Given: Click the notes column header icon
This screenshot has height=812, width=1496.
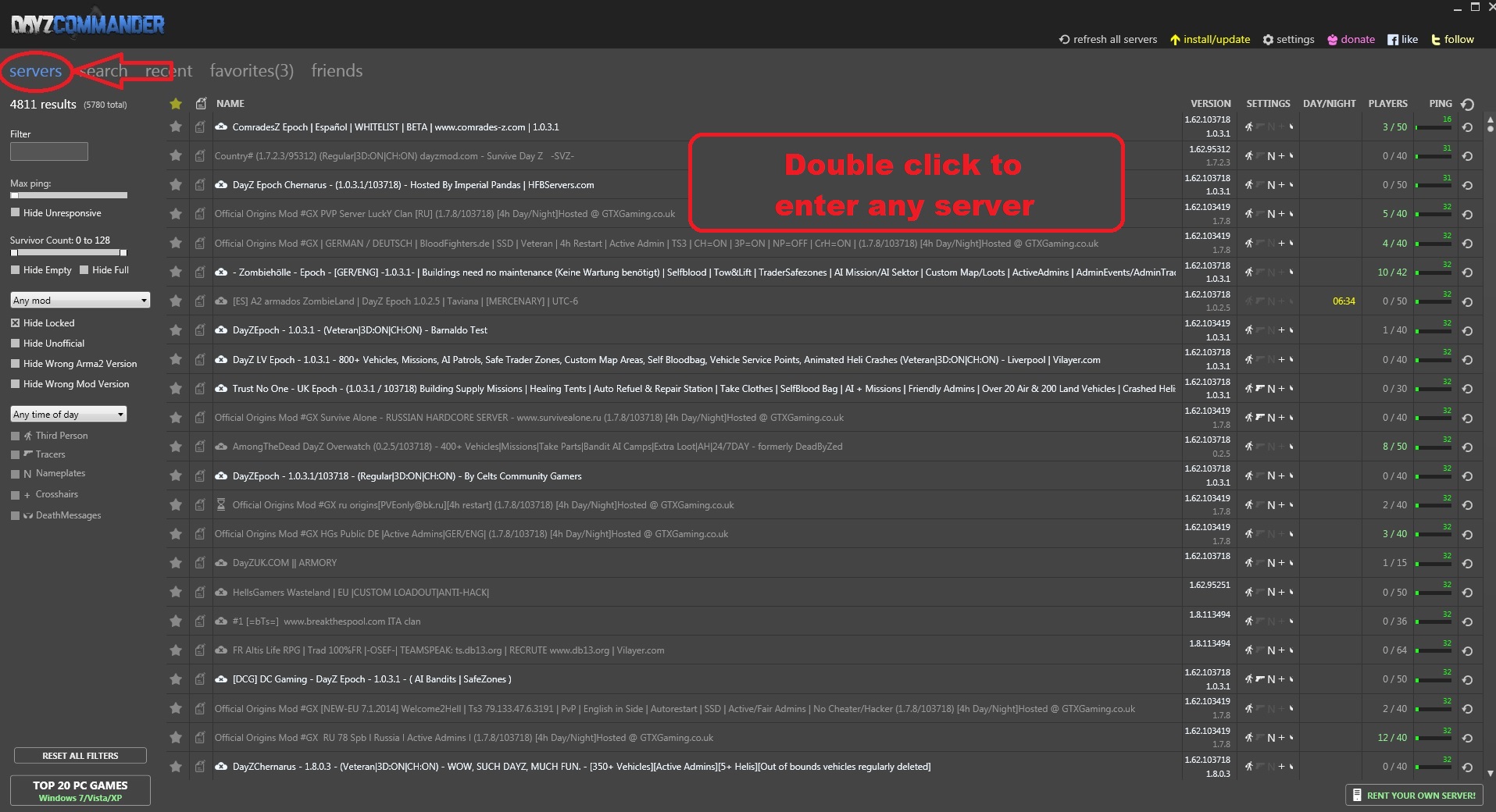Looking at the screenshot, I should 201,103.
